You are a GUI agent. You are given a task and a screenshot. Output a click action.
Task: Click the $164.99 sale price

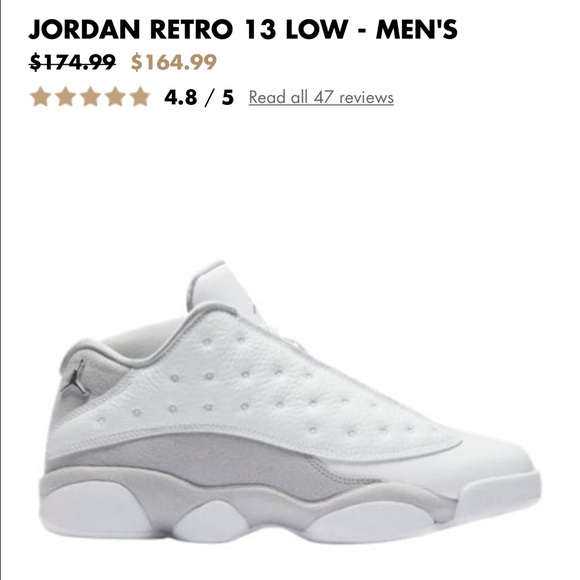click(174, 62)
